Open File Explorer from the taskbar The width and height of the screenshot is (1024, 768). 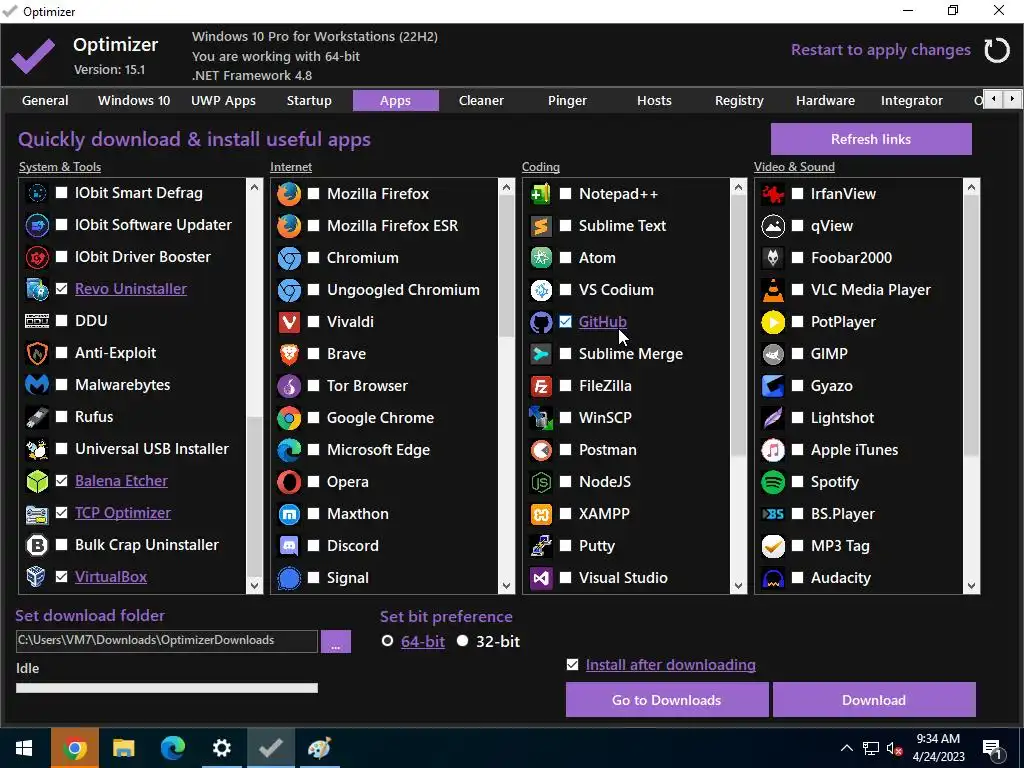pyautogui.click(x=123, y=748)
